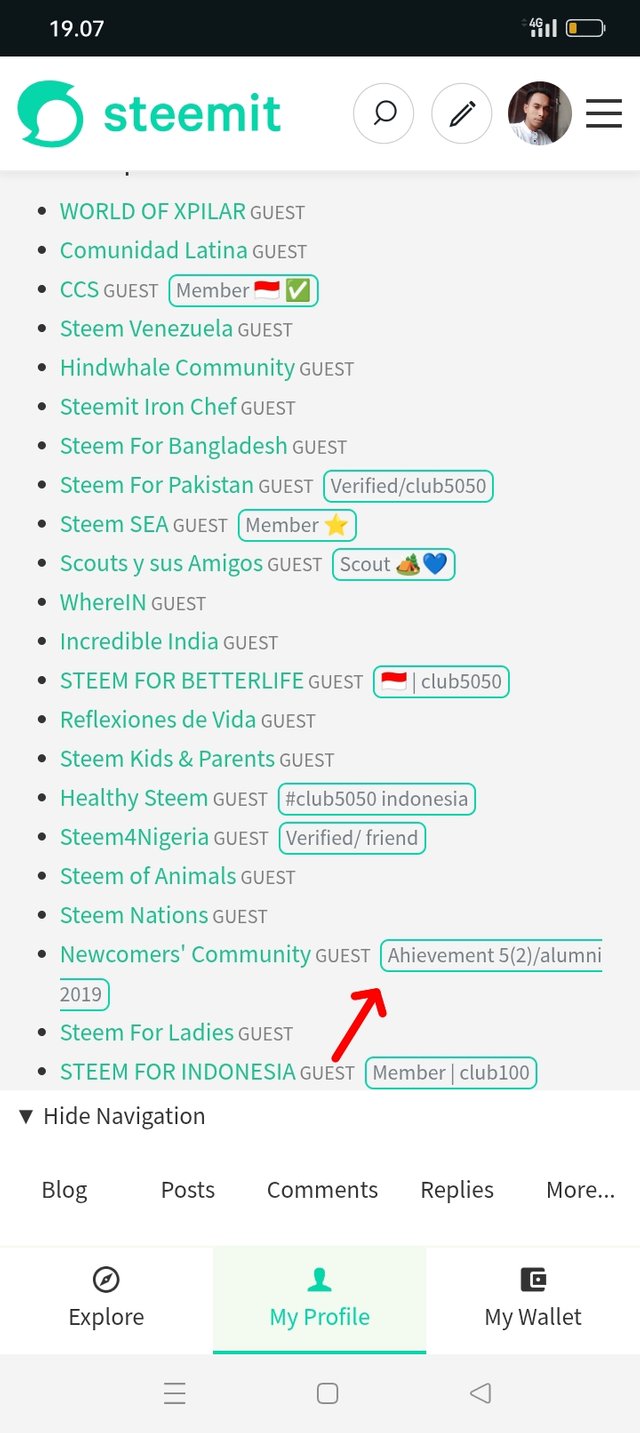Tap the Android home square icon
Viewport: 640px width, 1433px height.
point(327,1393)
